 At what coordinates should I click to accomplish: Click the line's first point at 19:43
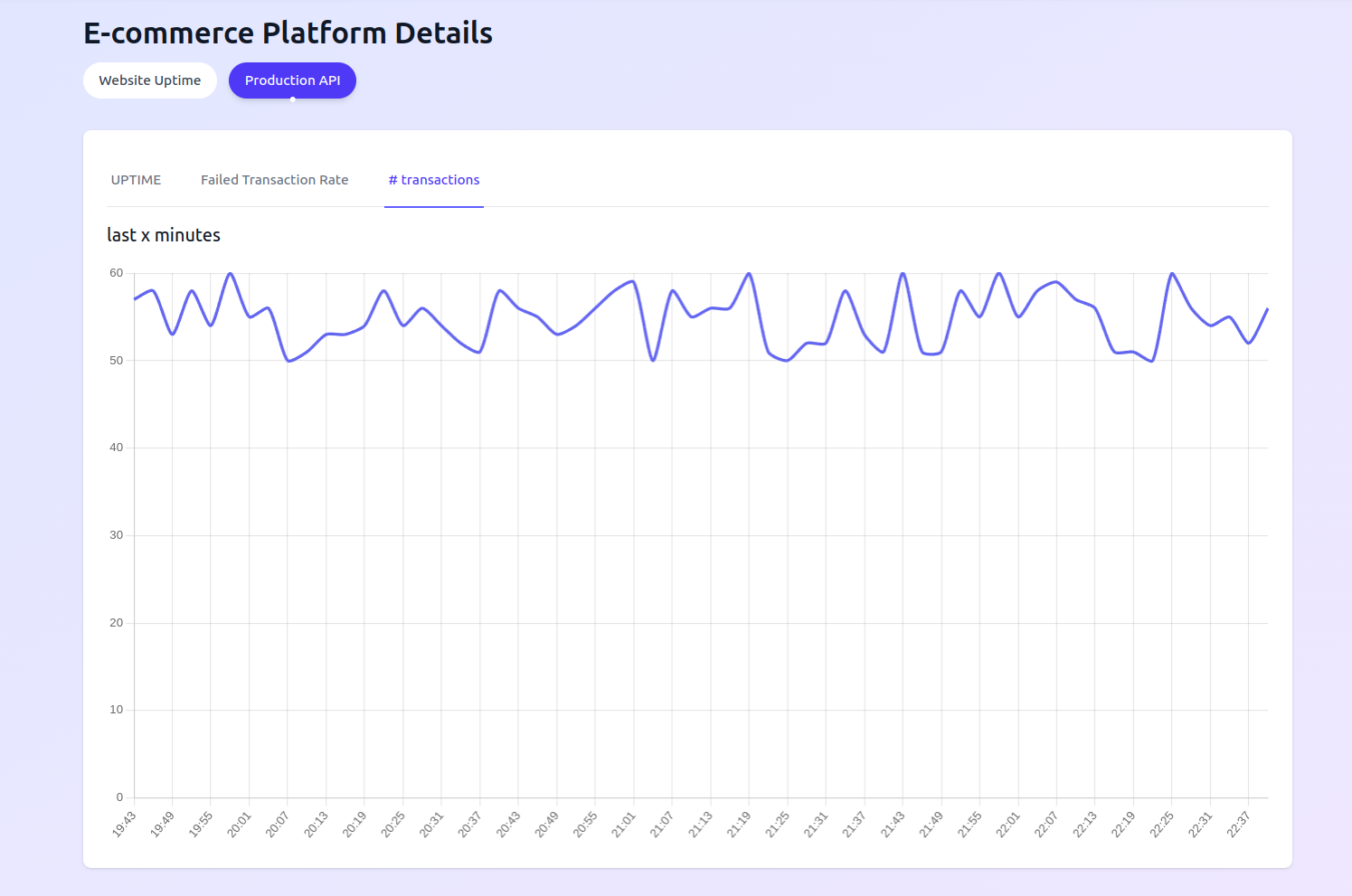coord(135,298)
